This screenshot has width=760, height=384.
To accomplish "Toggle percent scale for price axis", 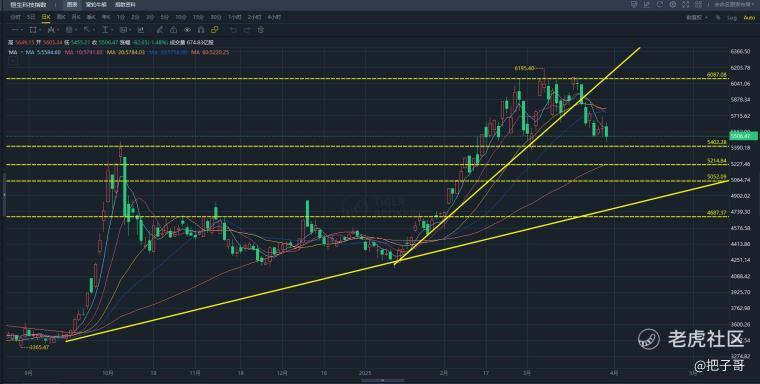I will point(717,17).
